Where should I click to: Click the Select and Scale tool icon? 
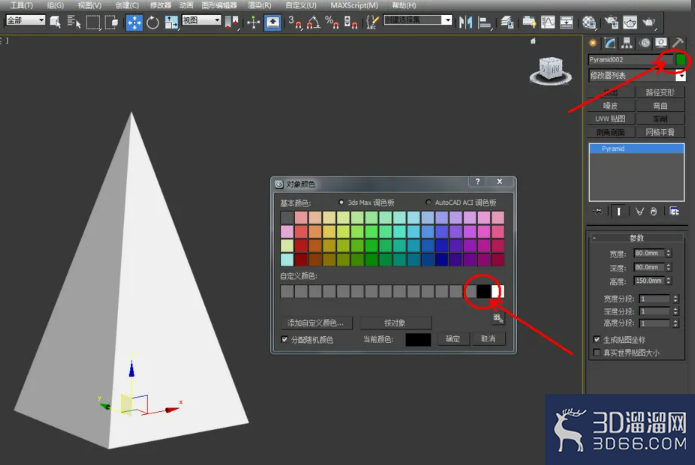[171, 22]
